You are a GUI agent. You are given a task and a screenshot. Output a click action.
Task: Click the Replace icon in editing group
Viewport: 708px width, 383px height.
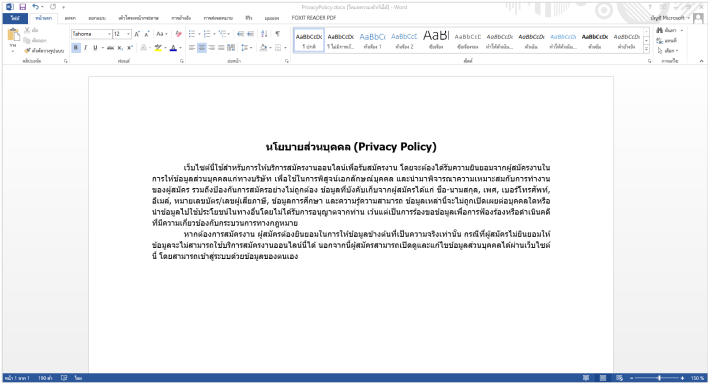point(660,40)
